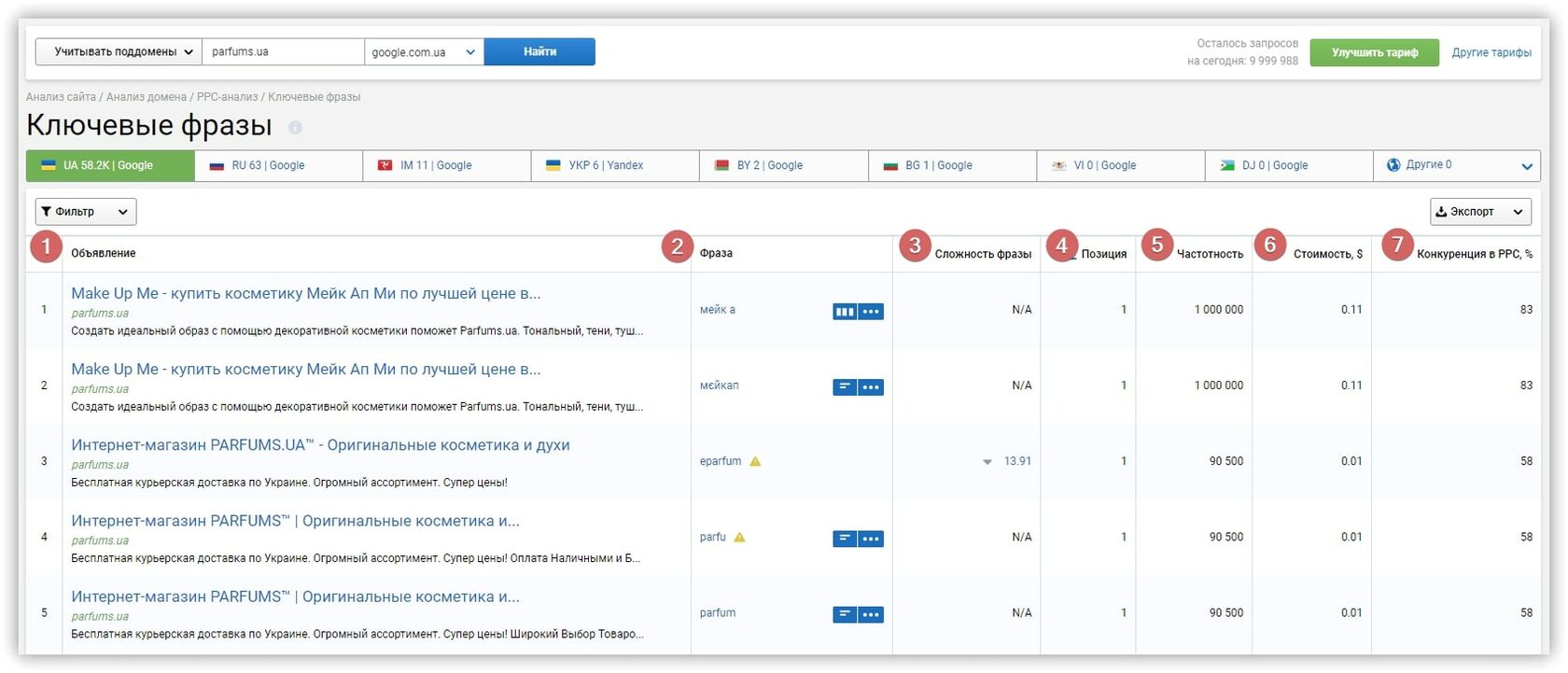Click columns icon in мейк а row
The height and width of the screenshot is (673, 1568).
coord(845,312)
